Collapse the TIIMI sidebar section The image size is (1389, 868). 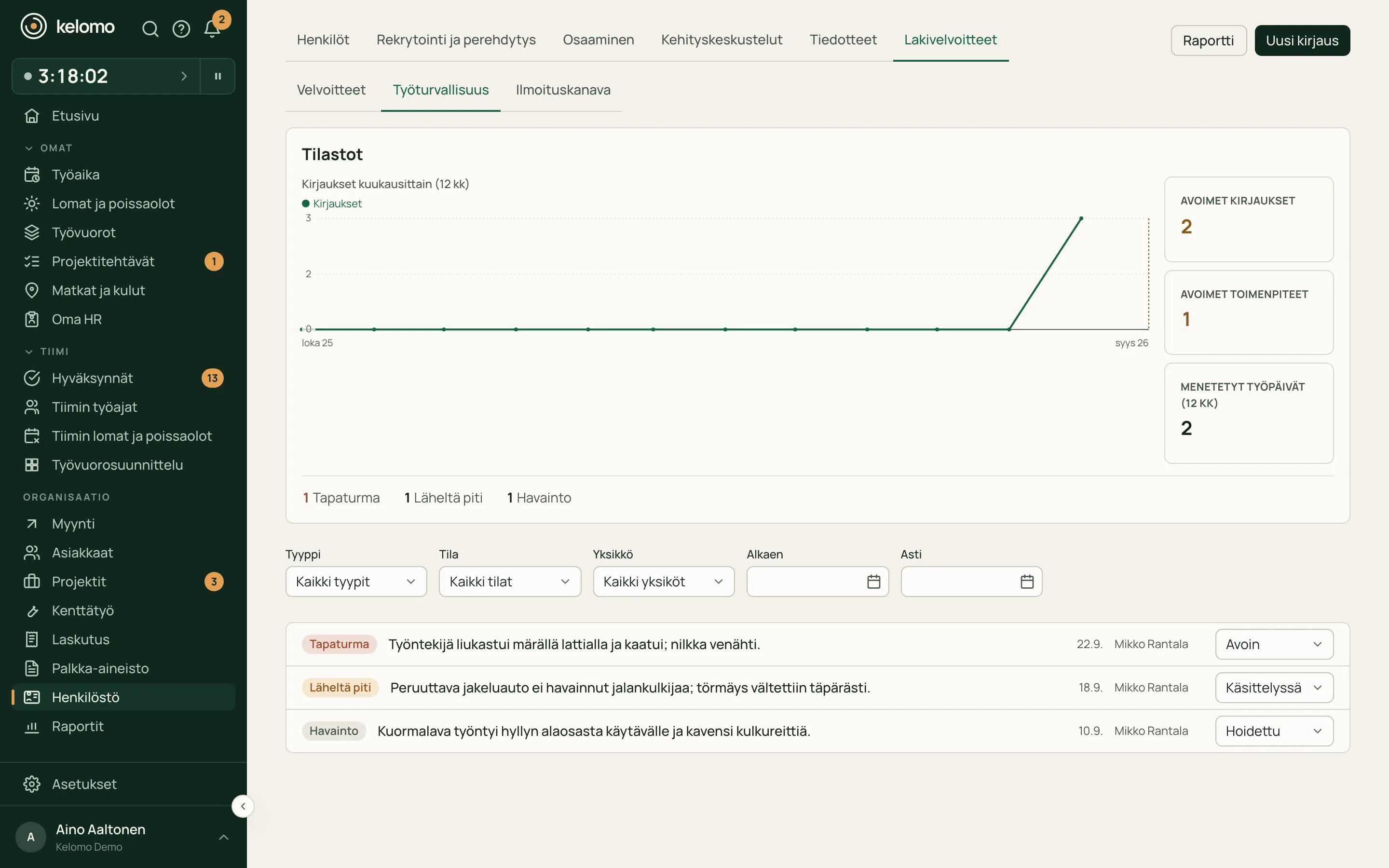pyautogui.click(x=46, y=351)
